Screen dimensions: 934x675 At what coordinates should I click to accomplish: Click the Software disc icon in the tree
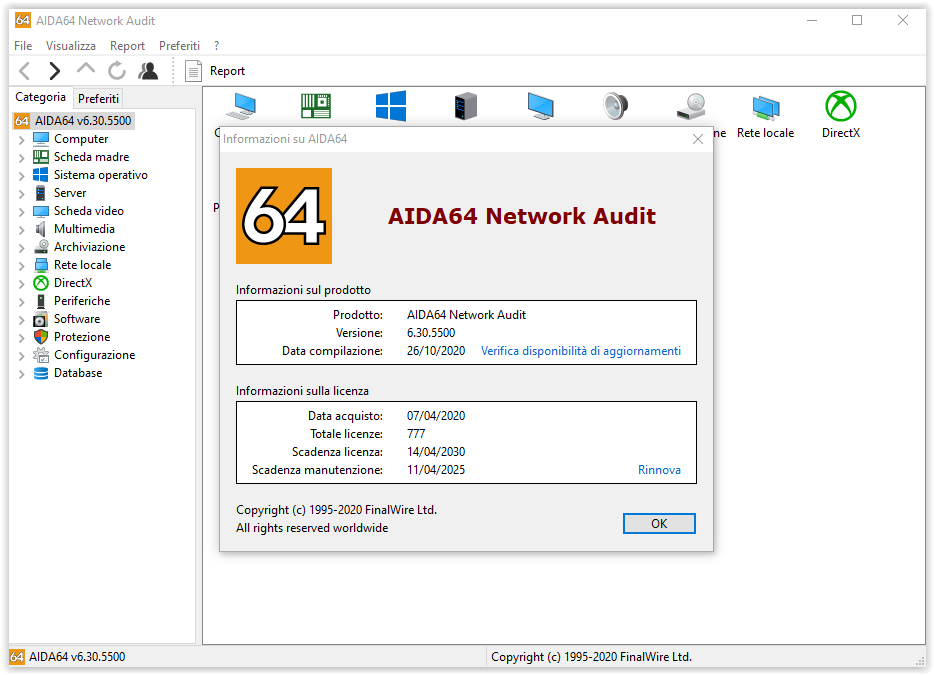point(41,319)
